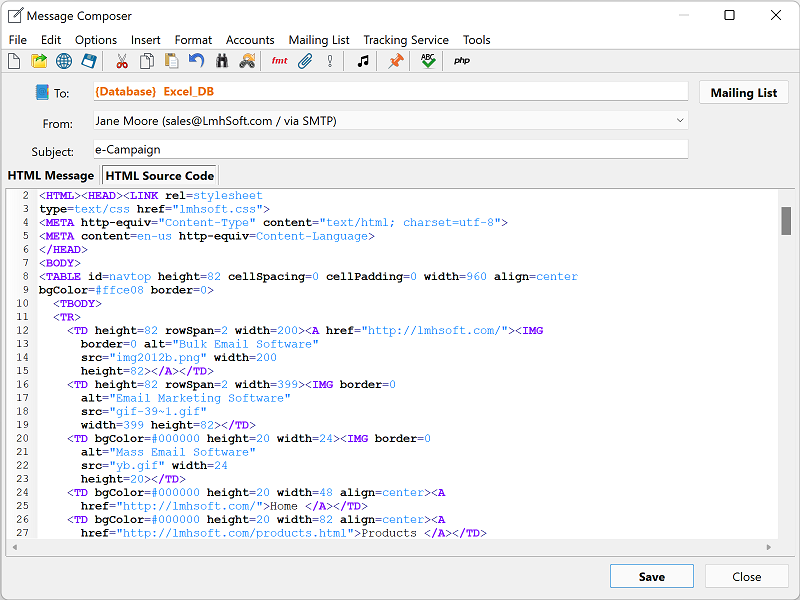Image resolution: width=800 pixels, height=600 pixels.
Task: Click bgColor=#ffce08 on line 9
Action: pos(91,290)
